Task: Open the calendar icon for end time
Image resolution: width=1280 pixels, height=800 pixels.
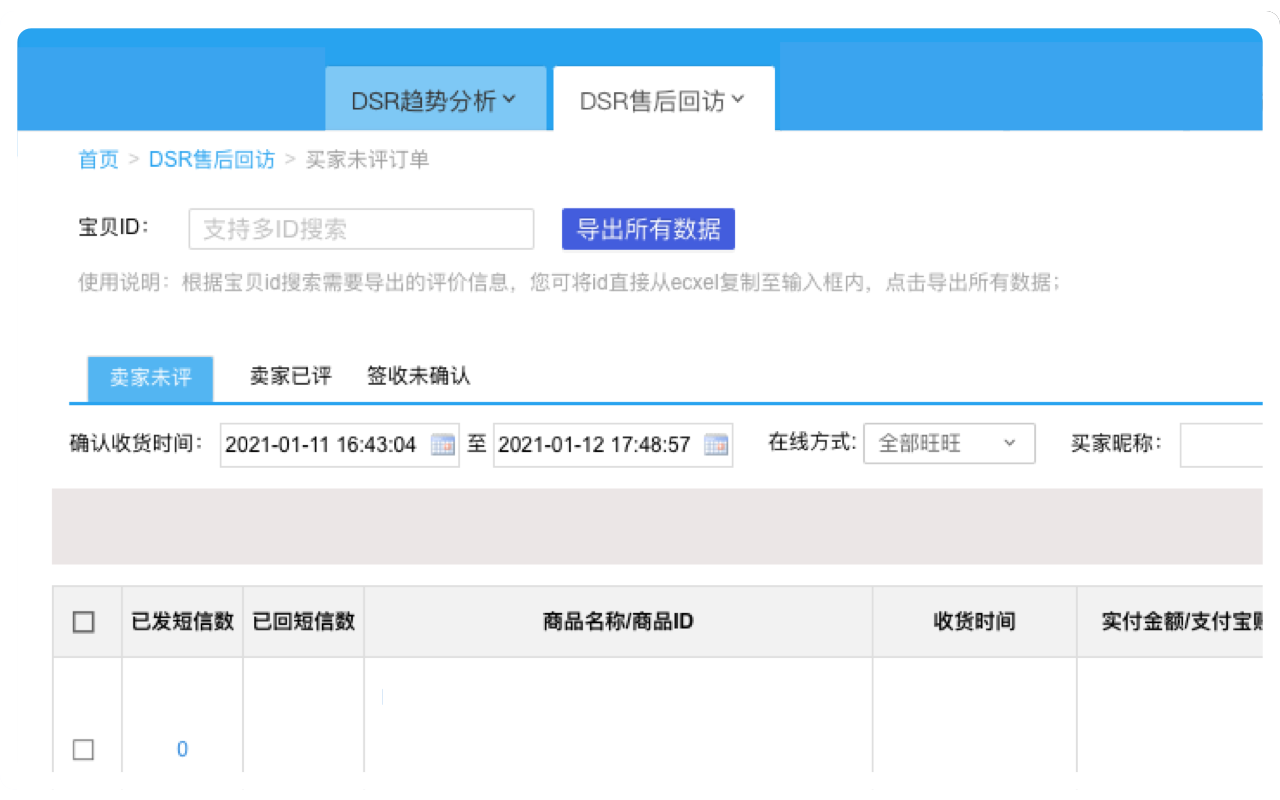Action: pyautogui.click(x=715, y=445)
